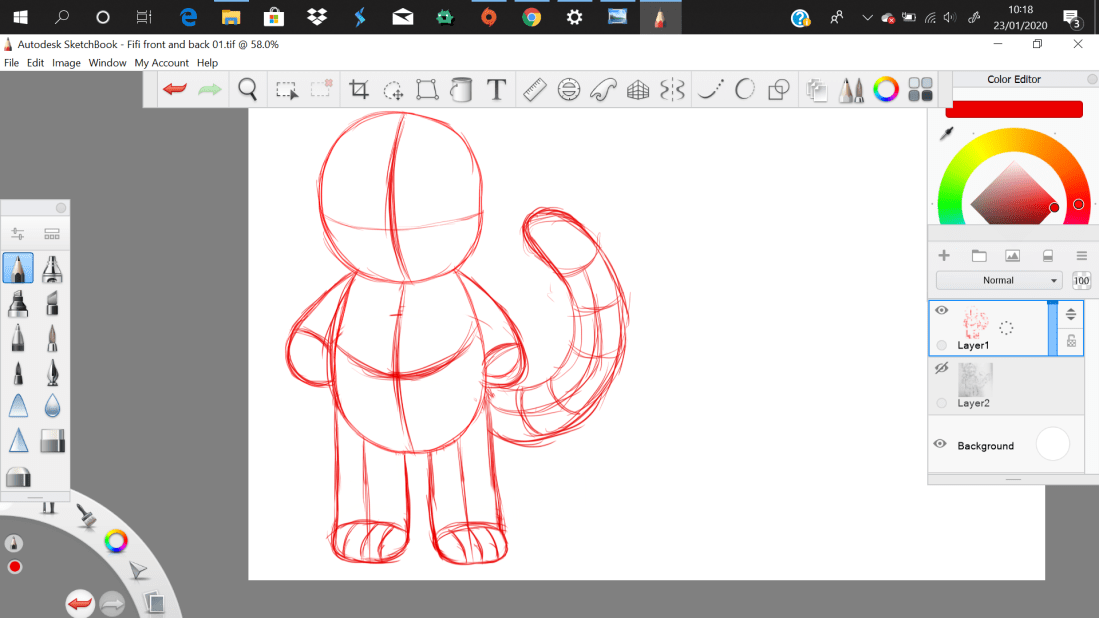Add a new layer with plus button

944,256
